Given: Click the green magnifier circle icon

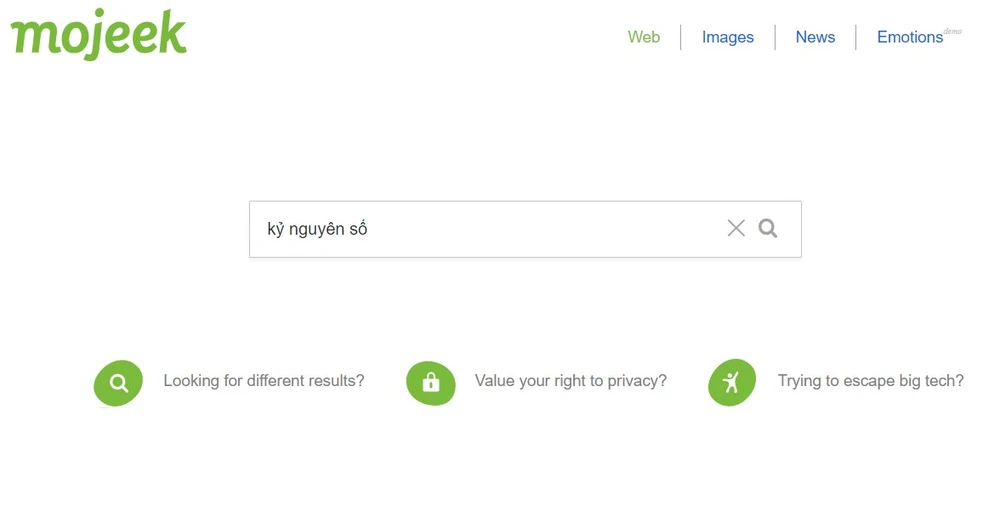Looking at the screenshot, I should [119, 383].
